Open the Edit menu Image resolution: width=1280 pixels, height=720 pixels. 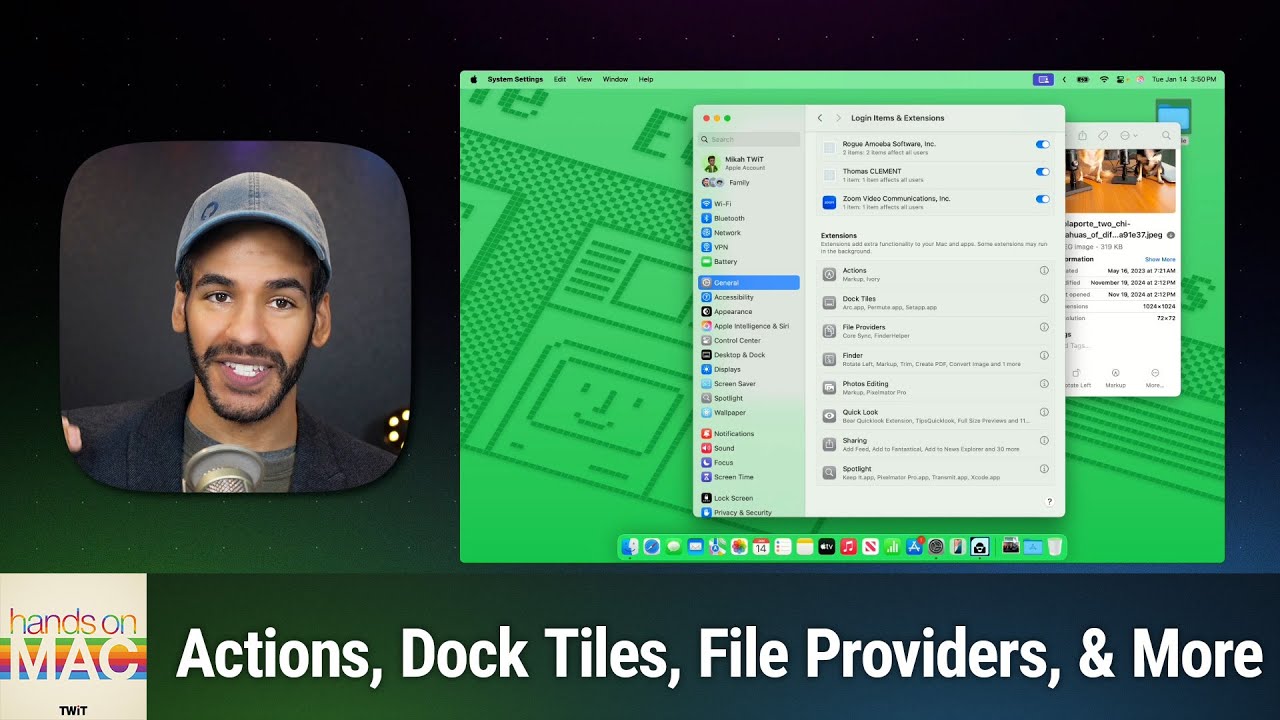[x=560, y=79]
